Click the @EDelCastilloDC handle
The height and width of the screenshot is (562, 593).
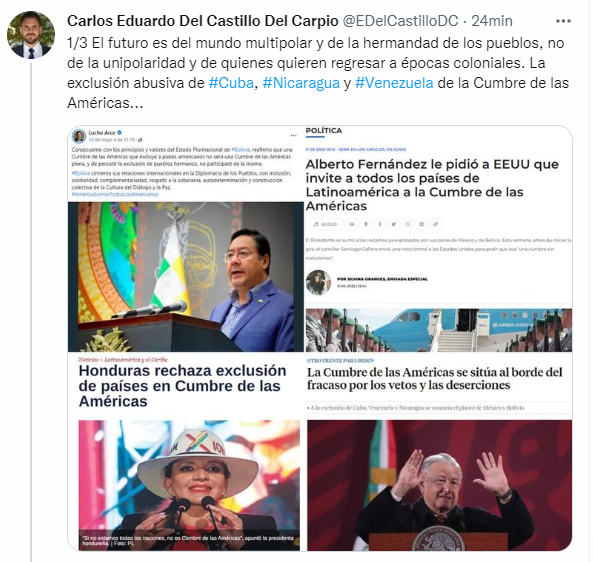tap(400, 21)
